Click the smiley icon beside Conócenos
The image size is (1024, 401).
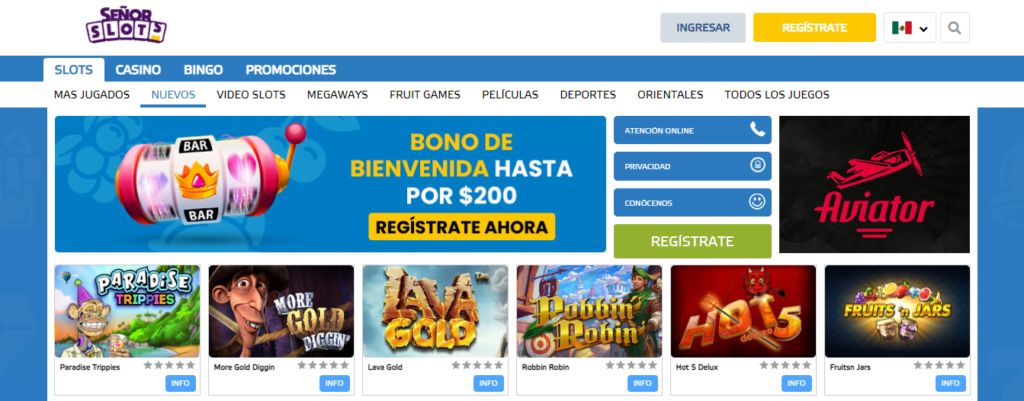pyautogui.click(x=757, y=202)
